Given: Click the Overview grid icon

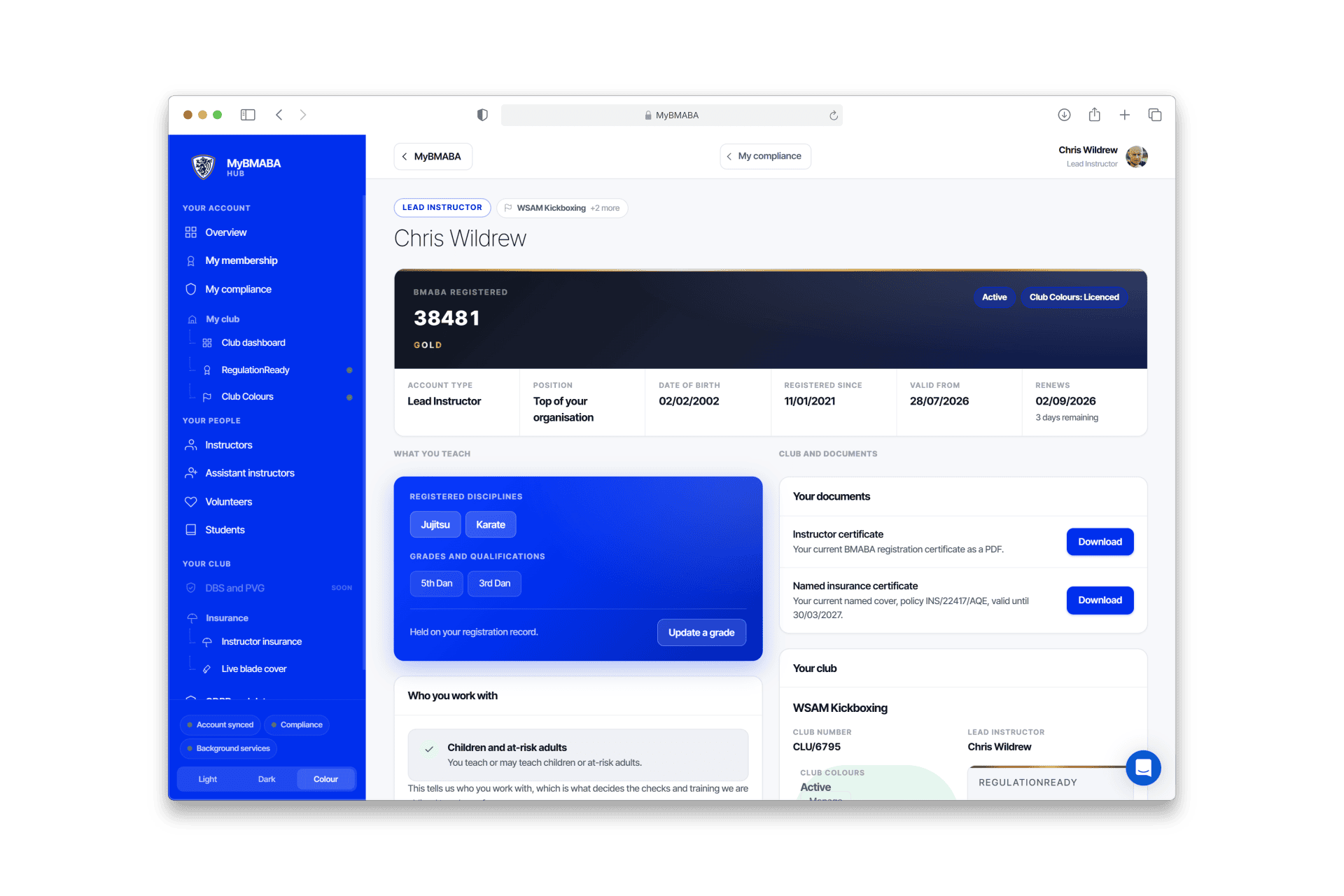Looking at the screenshot, I should pos(190,232).
